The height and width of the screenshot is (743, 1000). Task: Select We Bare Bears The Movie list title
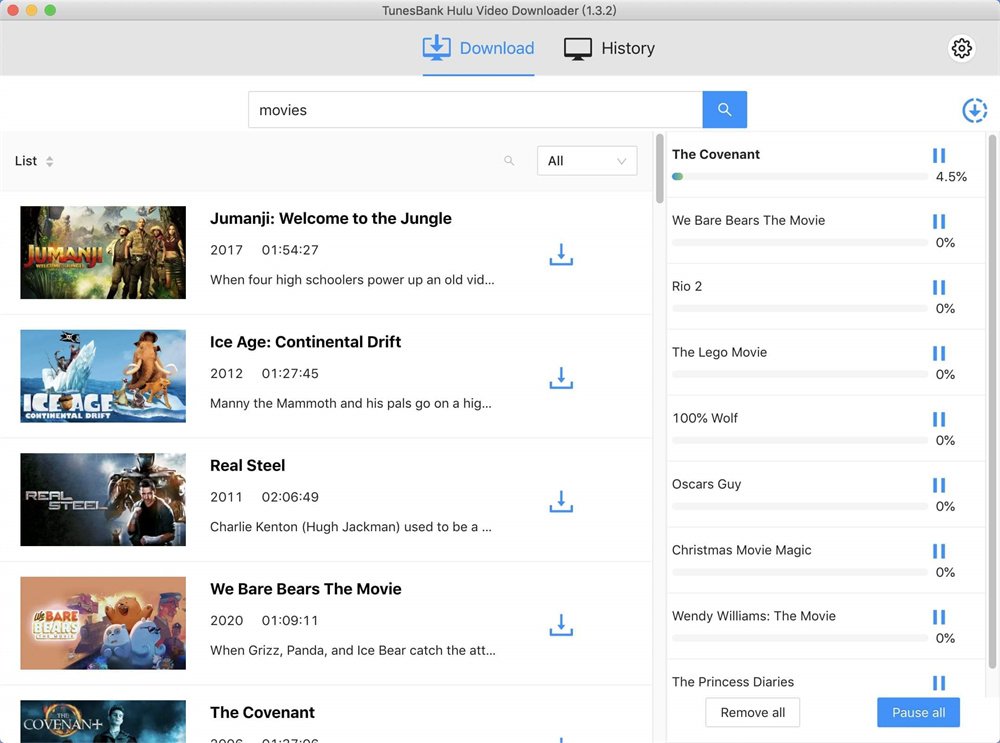[305, 589]
